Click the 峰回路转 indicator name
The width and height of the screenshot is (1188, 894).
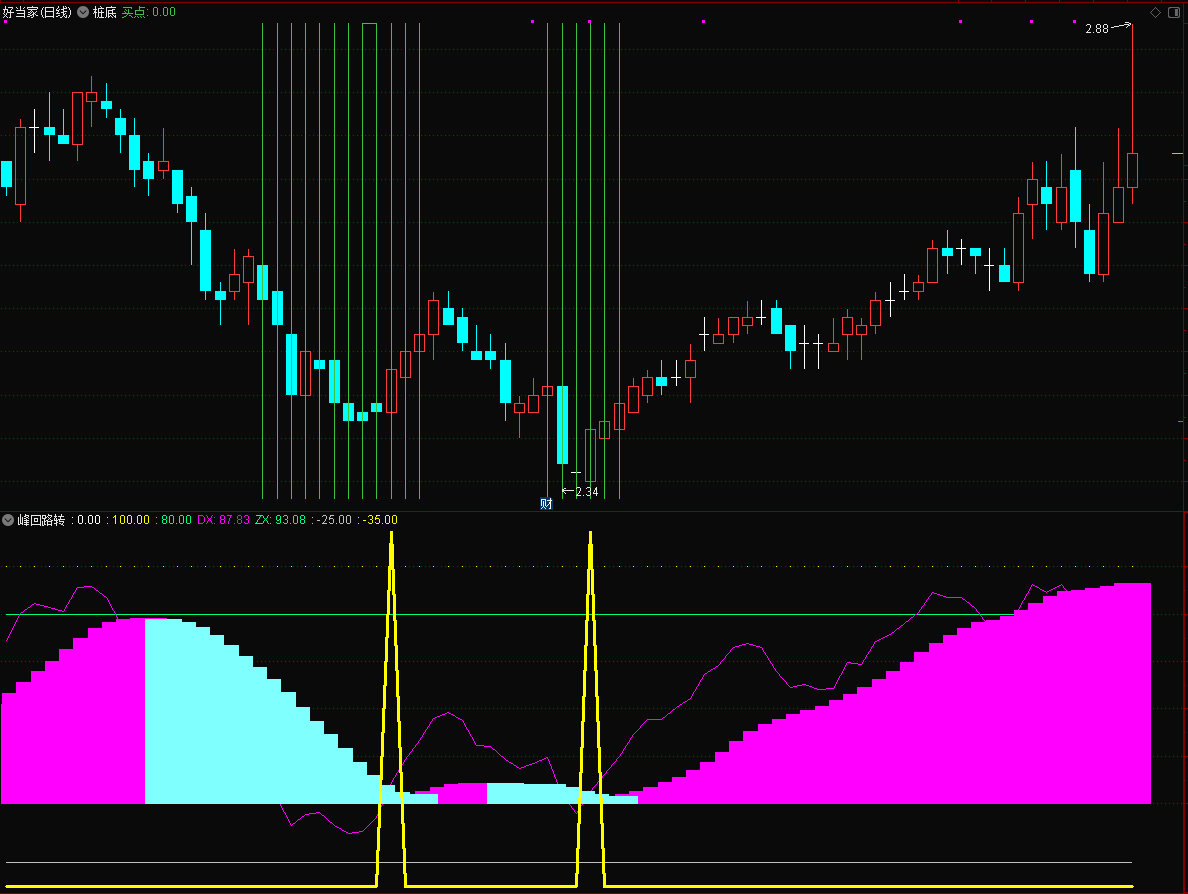pyautogui.click(x=41, y=520)
